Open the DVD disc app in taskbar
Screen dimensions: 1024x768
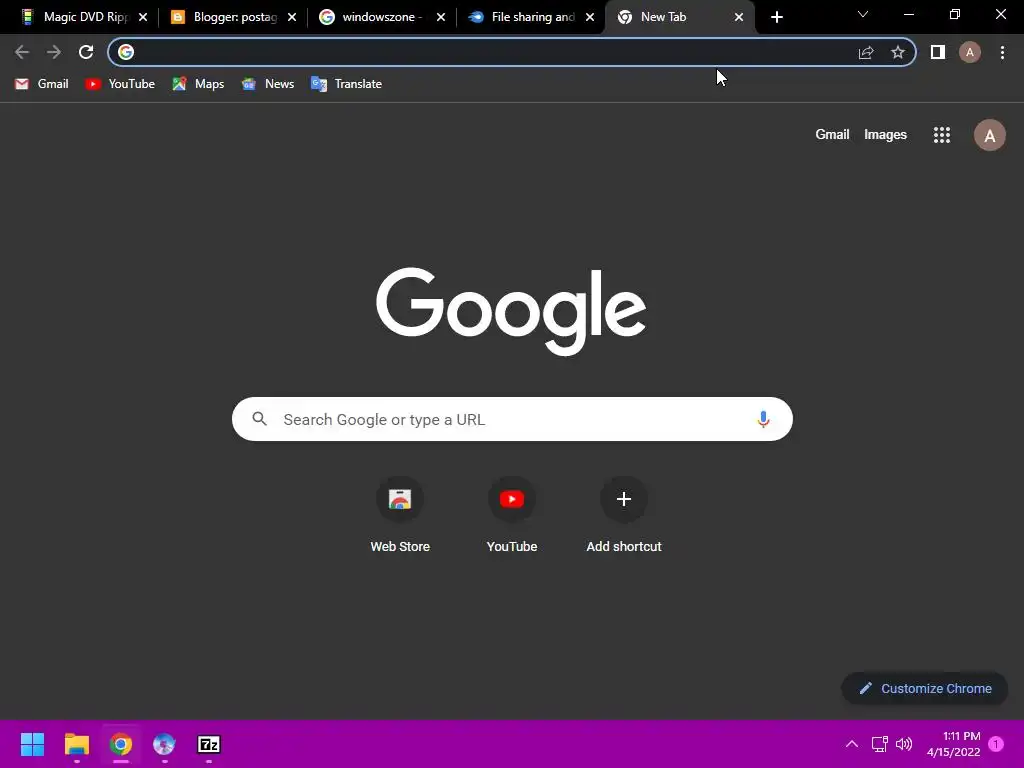[165, 744]
